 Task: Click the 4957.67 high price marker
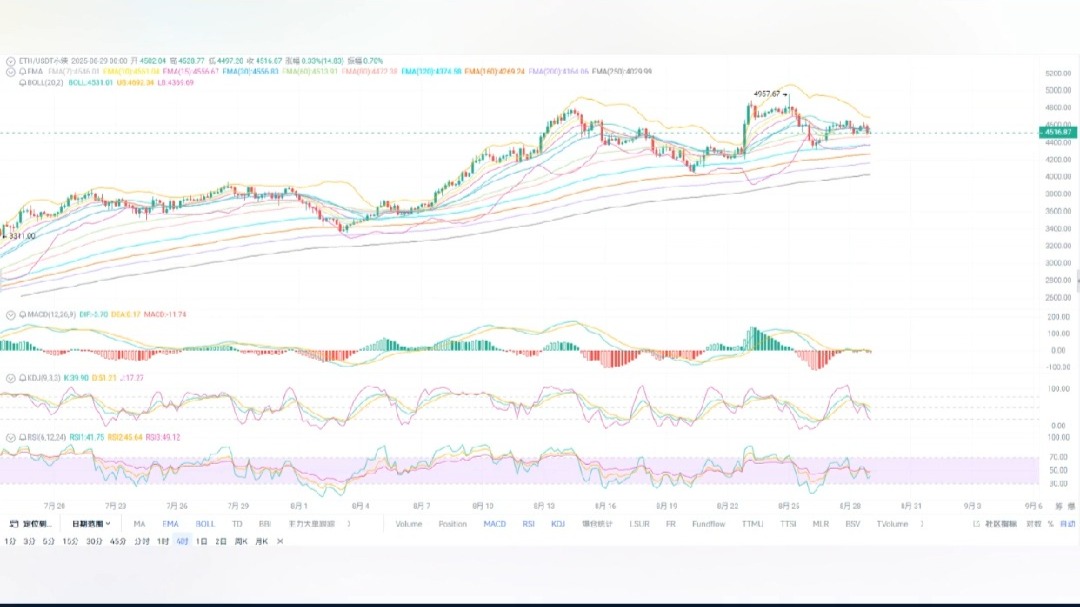(x=769, y=94)
